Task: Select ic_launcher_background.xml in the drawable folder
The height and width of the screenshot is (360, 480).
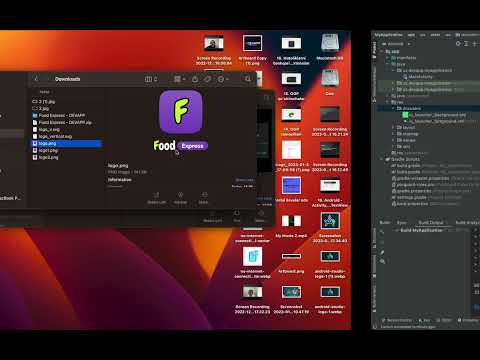Action: (434, 115)
